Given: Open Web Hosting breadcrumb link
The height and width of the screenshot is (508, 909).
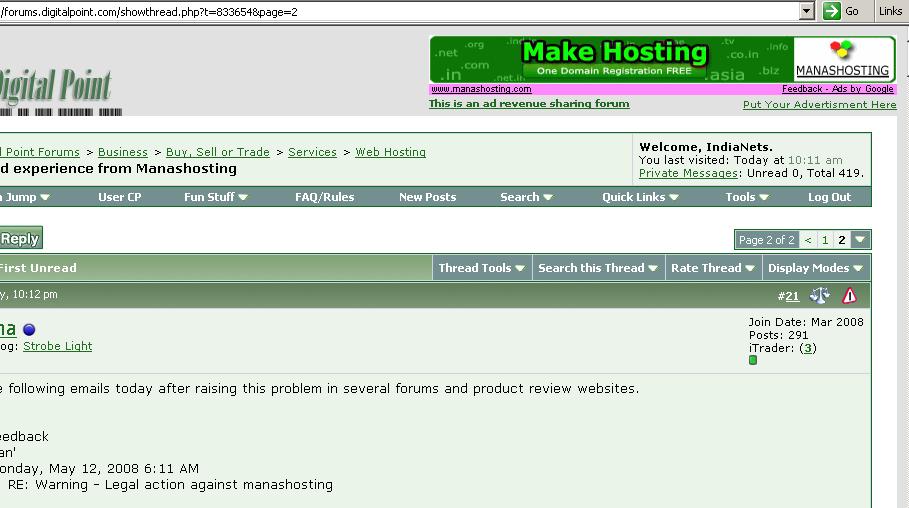Looking at the screenshot, I should click(x=390, y=152).
